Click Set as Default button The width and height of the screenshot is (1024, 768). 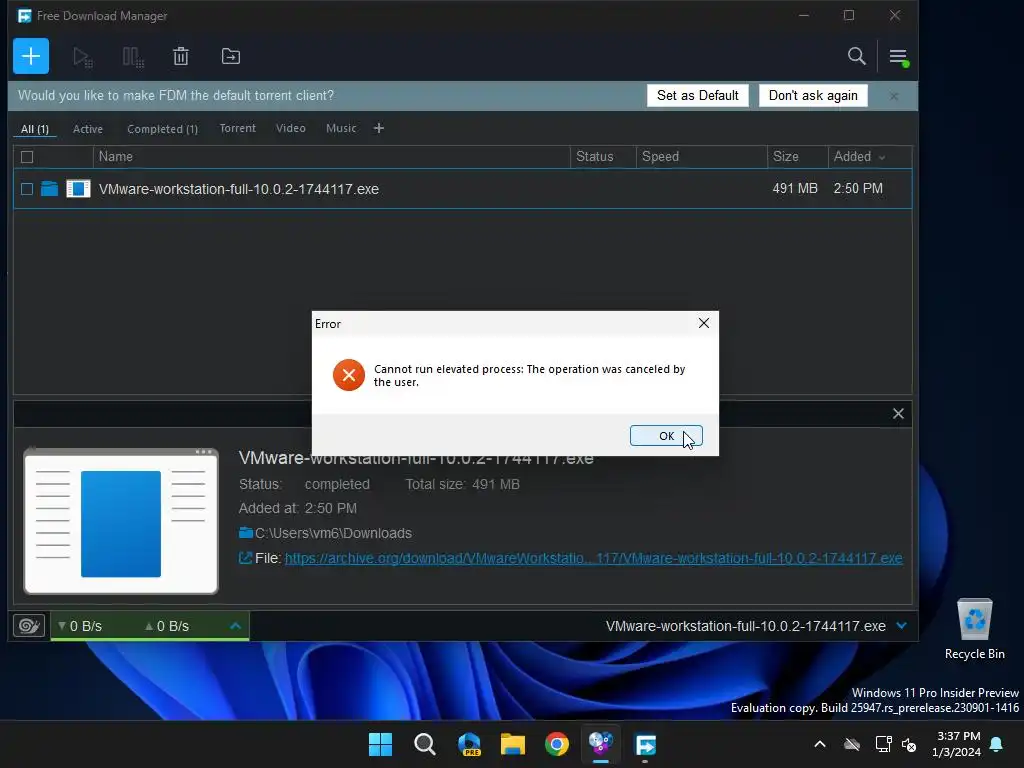pos(697,95)
